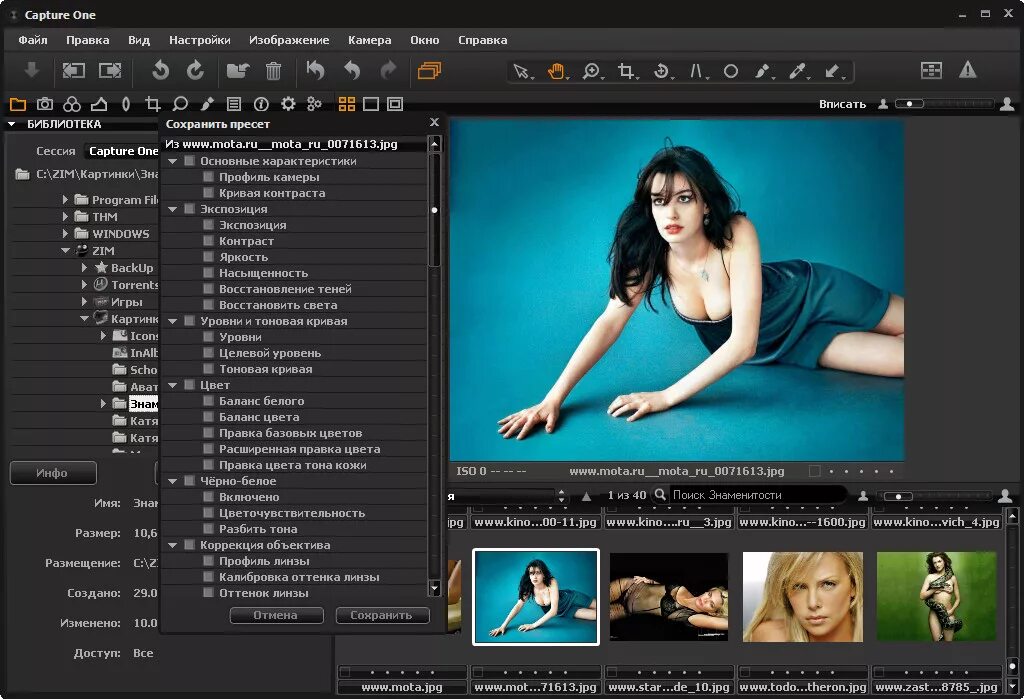Image resolution: width=1024 pixels, height=699 pixels.
Task: Click the trash delete icon
Action: pyautogui.click(x=273, y=70)
